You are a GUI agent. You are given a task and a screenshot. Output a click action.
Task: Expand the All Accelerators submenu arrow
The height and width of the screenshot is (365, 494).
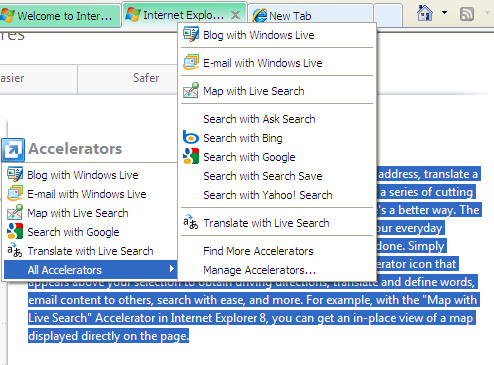[x=171, y=269]
